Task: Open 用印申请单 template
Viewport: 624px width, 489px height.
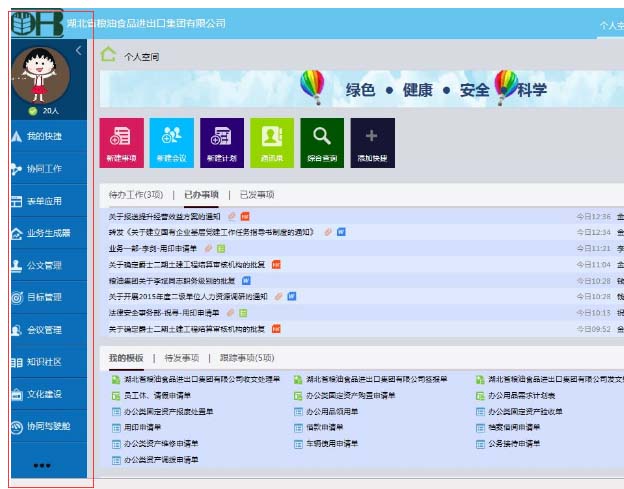Action: [x=142, y=427]
